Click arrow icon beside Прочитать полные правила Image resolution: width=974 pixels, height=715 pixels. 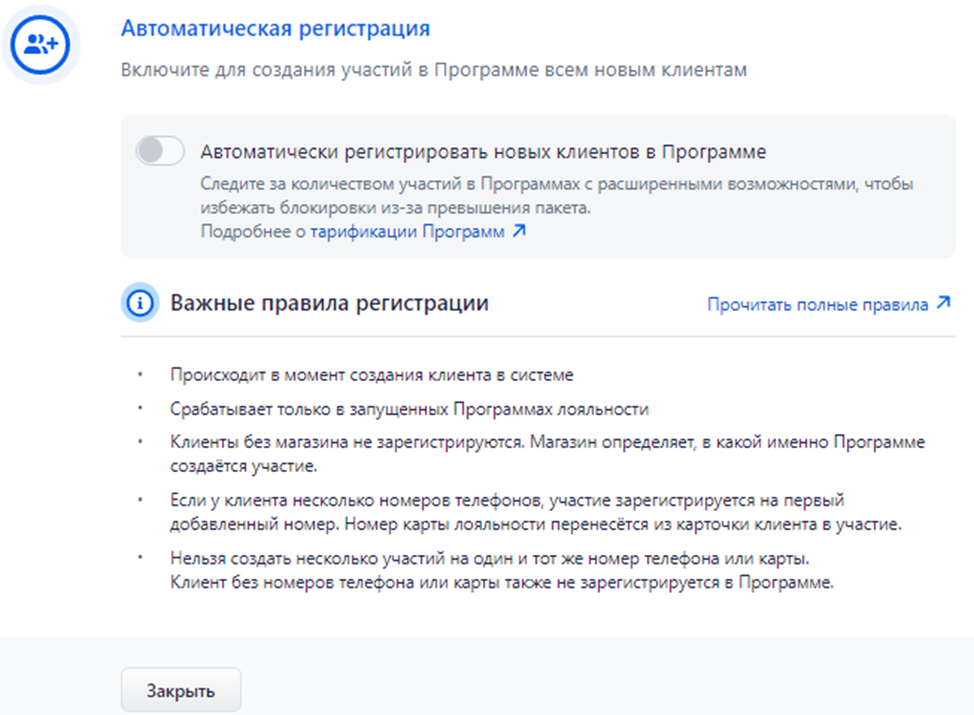coord(944,303)
